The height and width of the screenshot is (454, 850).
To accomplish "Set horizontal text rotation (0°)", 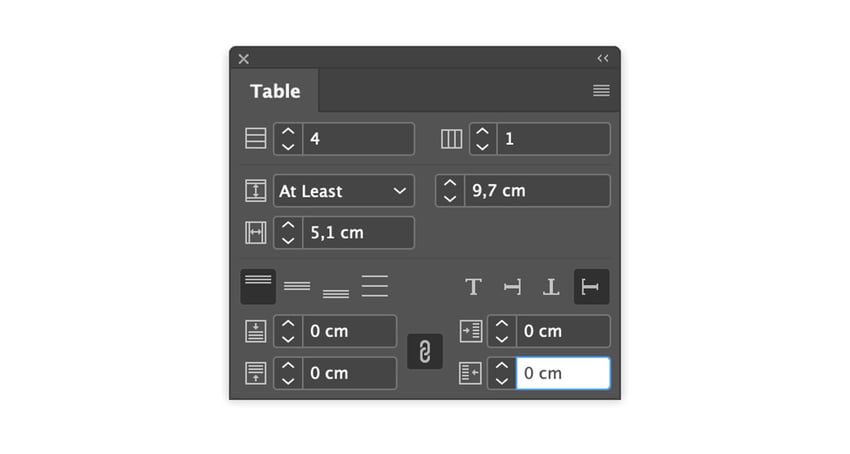I will pyautogui.click(x=474, y=287).
